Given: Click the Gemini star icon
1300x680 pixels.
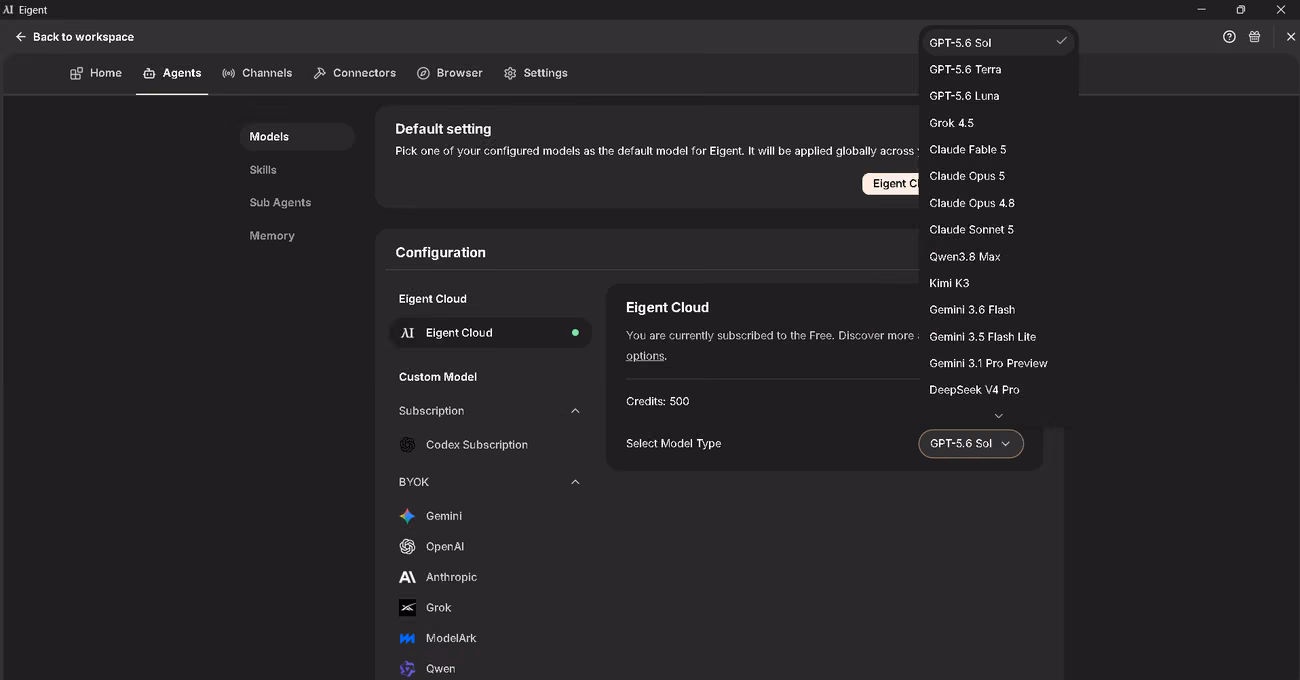Looking at the screenshot, I should 407,516.
